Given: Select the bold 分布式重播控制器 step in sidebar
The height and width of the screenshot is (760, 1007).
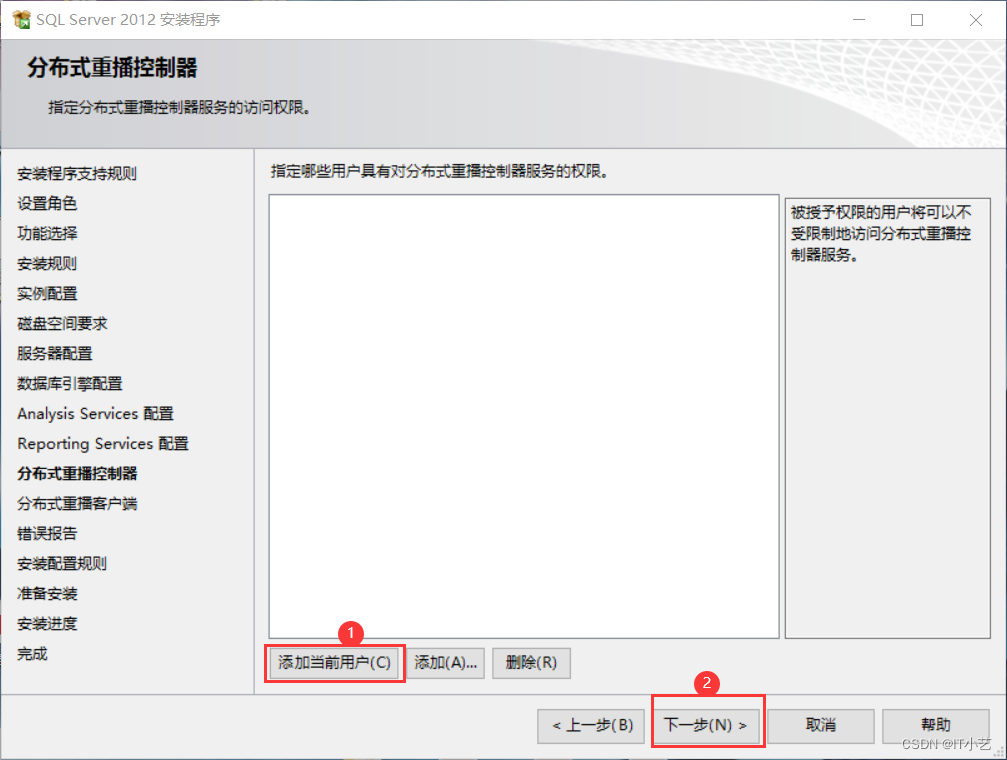Looking at the screenshot, I should click(77, 473).
